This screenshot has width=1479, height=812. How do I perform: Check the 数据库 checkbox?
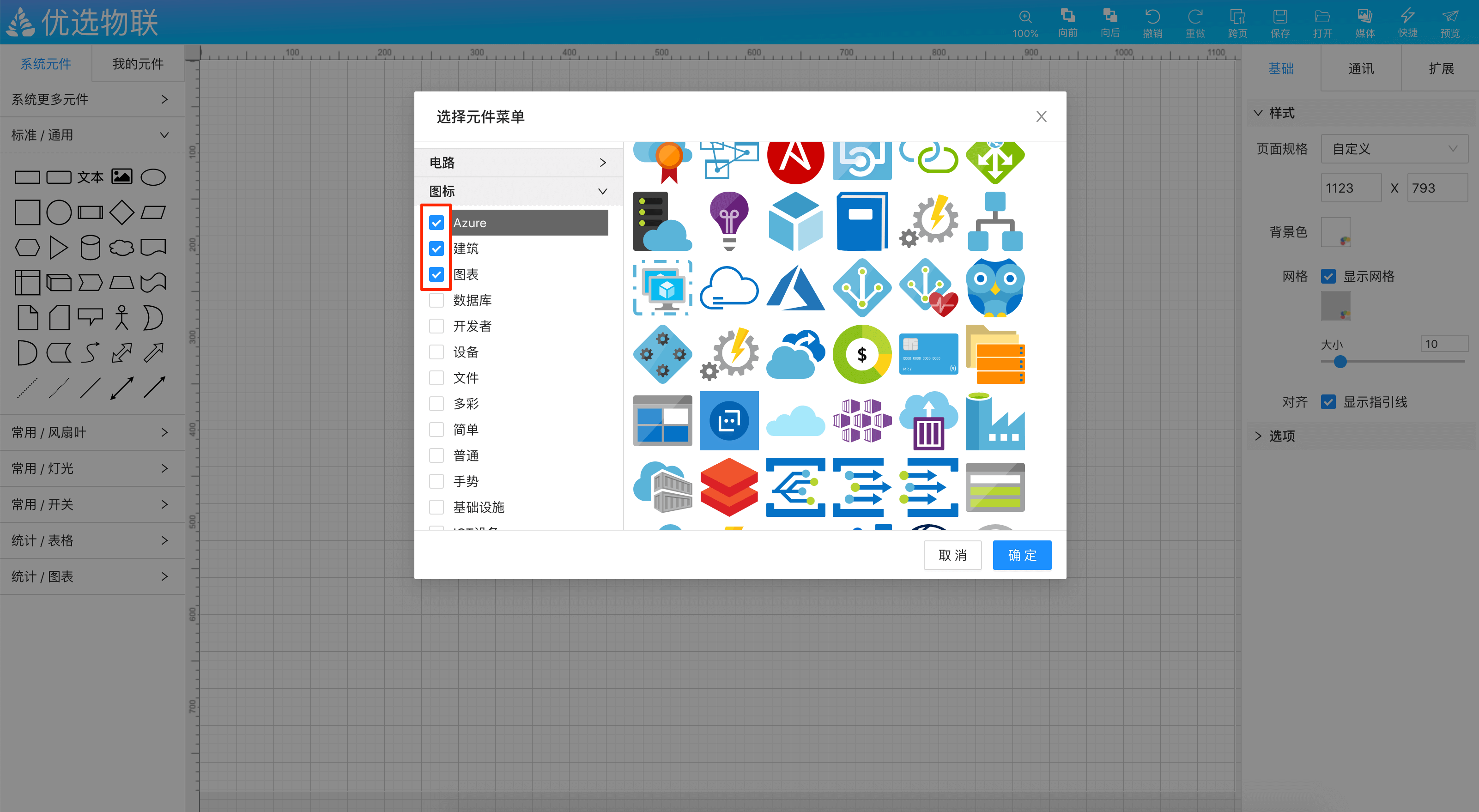click(x=436, y=300)
